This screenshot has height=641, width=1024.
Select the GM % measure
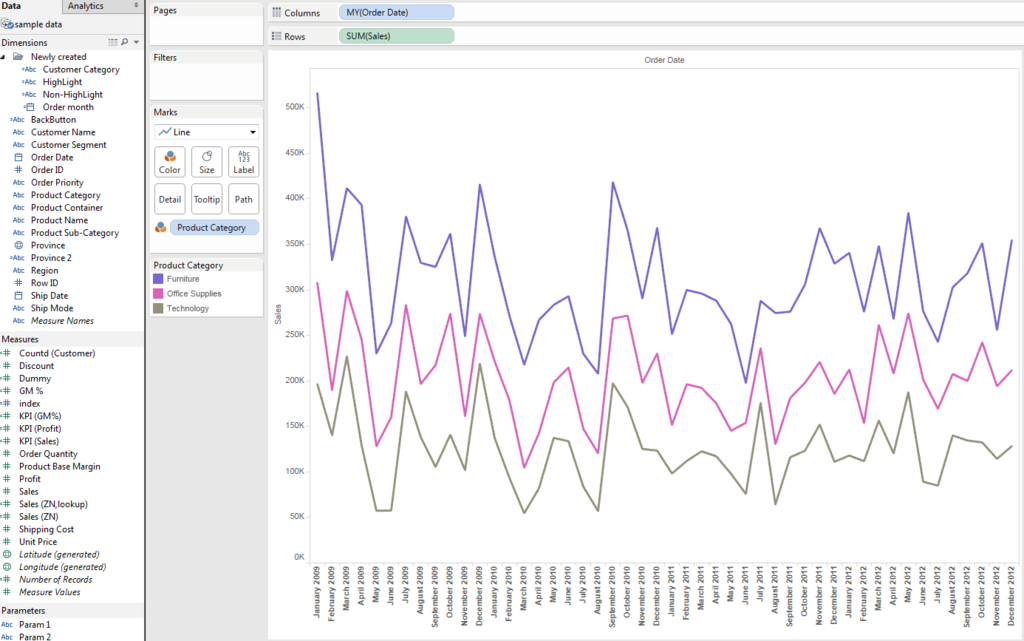(31, 391)
